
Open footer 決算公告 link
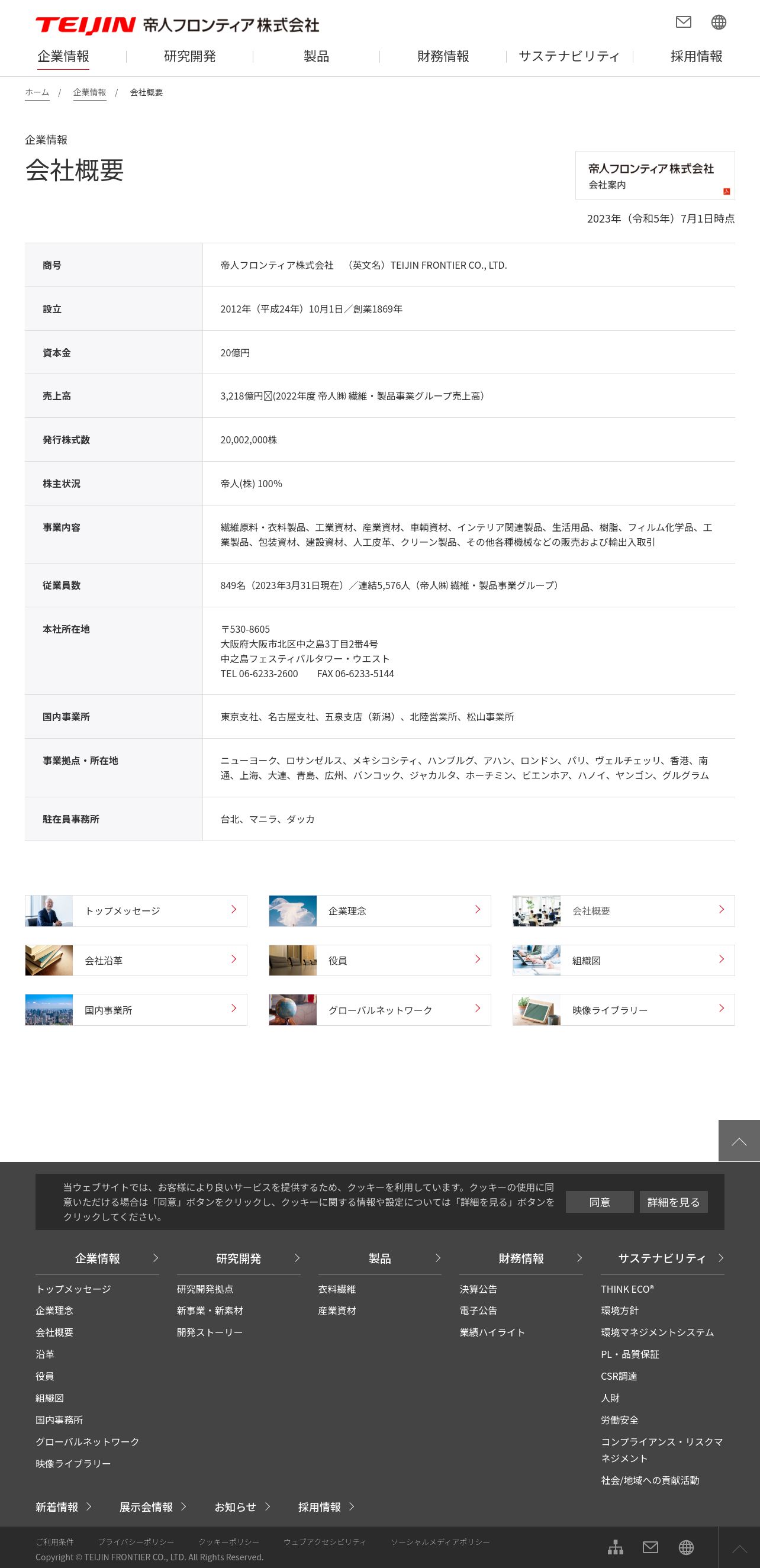pyautogui.click(x=478, y=1289)
